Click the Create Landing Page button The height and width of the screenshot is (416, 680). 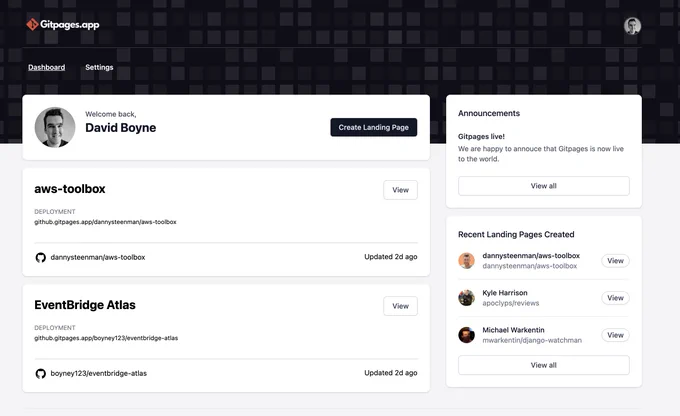(x=373, y=127)
